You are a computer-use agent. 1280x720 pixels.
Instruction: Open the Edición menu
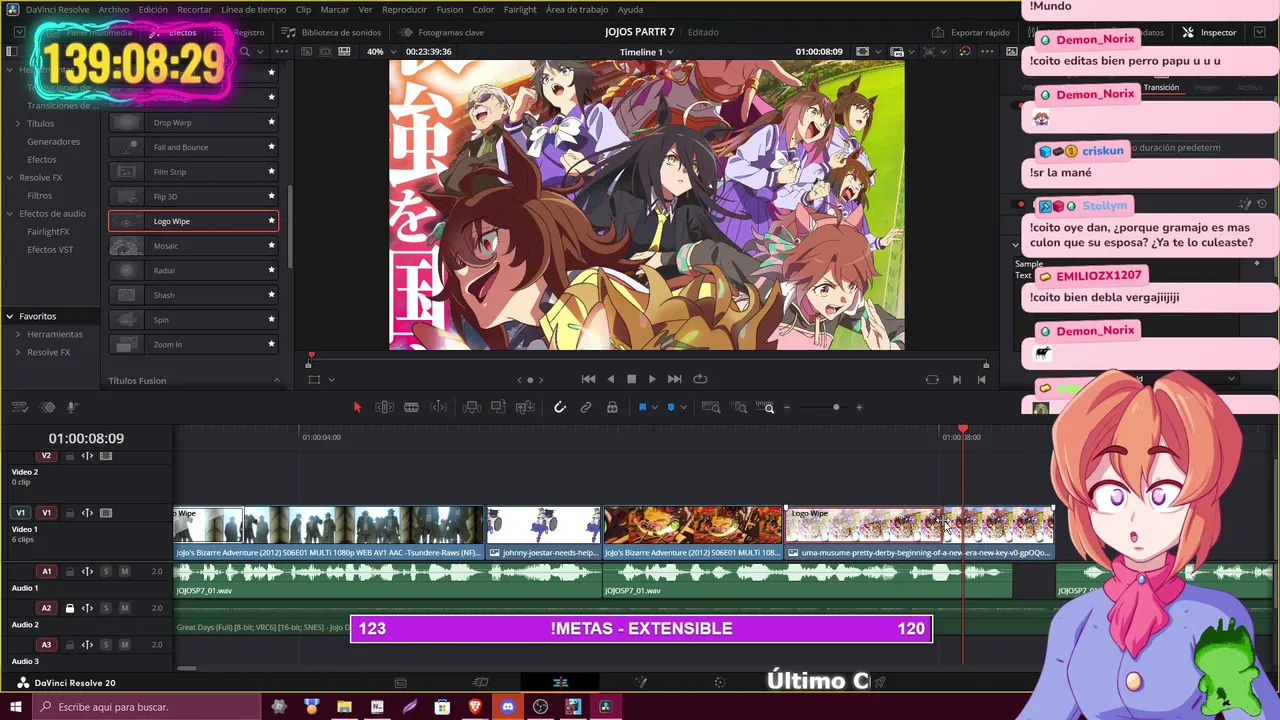[x=153, y=9]
